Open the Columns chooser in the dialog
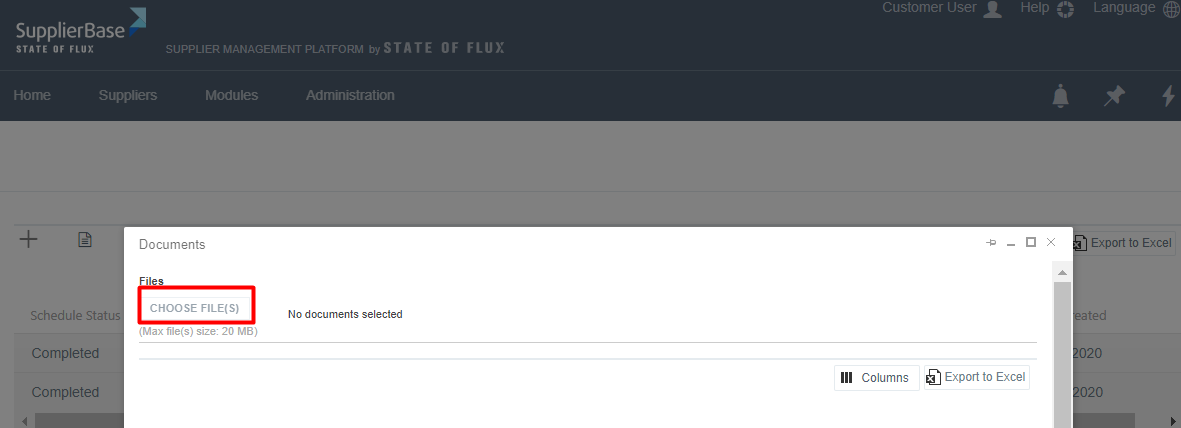The width and height of the screenshot is (1181, 428). pos(876,378)
